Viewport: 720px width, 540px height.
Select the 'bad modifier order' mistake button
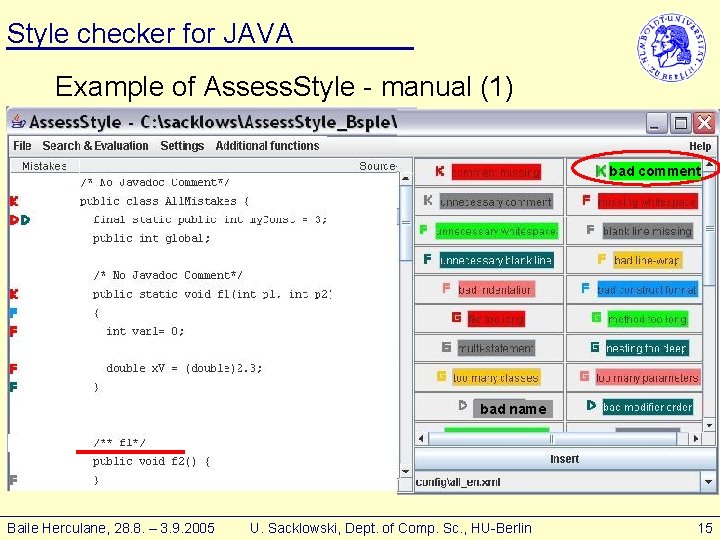click(635, 407)
